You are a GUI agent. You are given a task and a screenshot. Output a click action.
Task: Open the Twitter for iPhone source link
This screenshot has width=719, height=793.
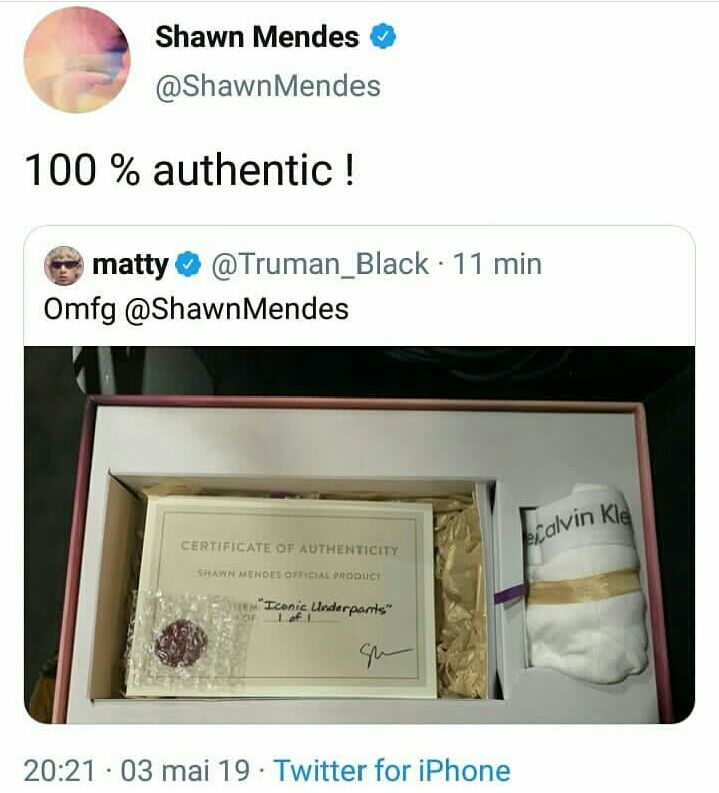point(392,771)
